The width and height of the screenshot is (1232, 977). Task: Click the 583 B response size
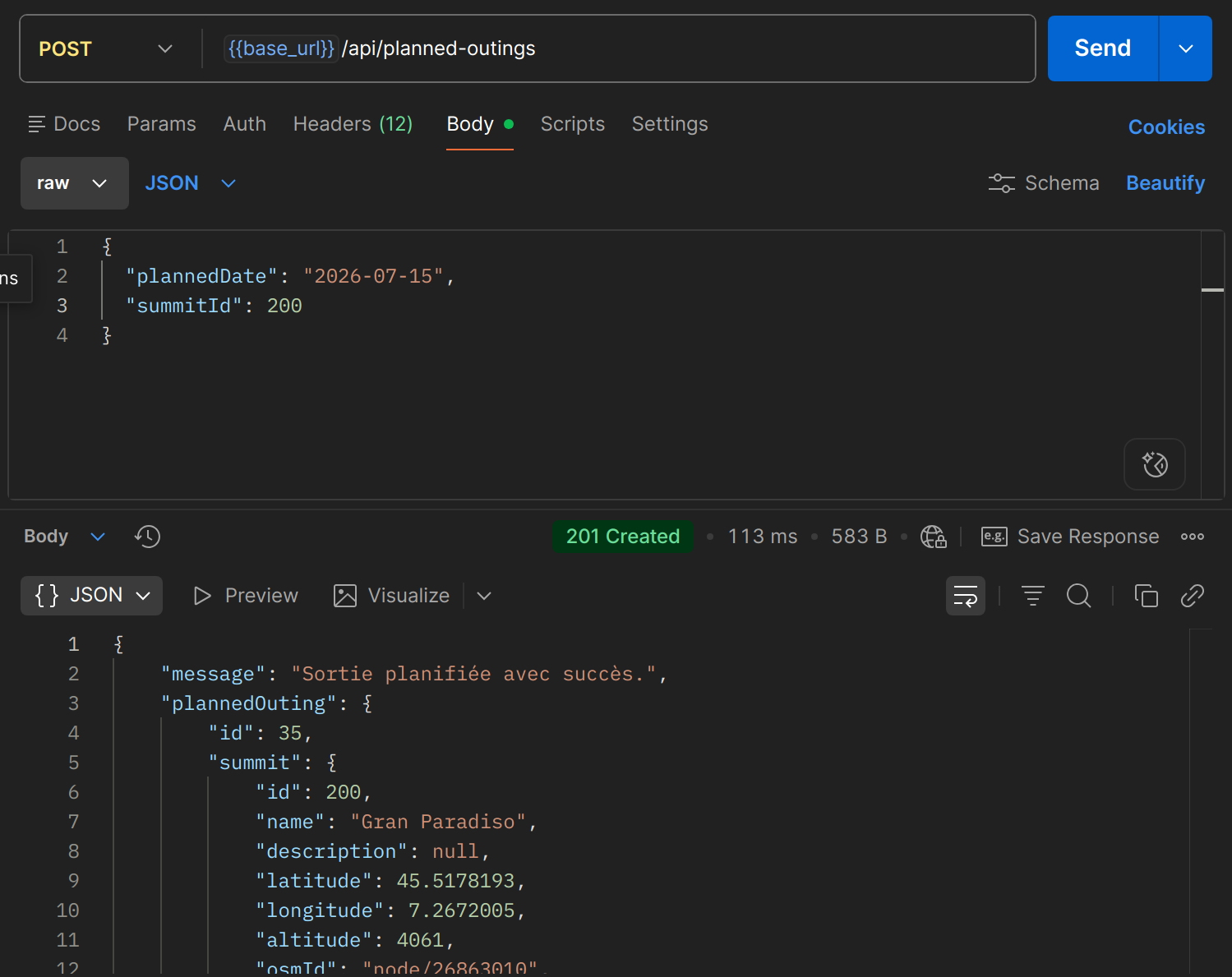859,537
